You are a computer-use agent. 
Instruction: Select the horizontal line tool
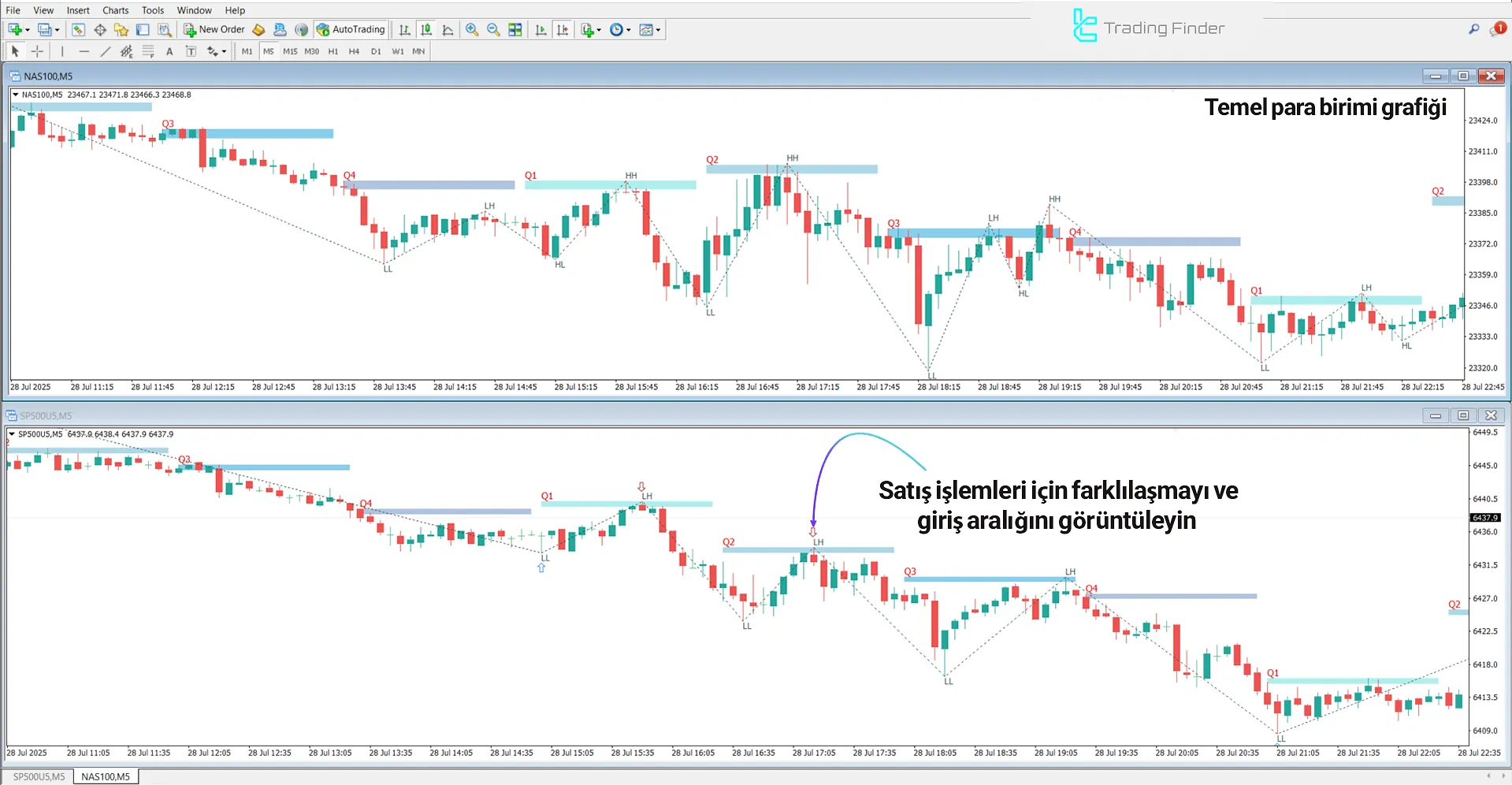click(x=84, y=51)
